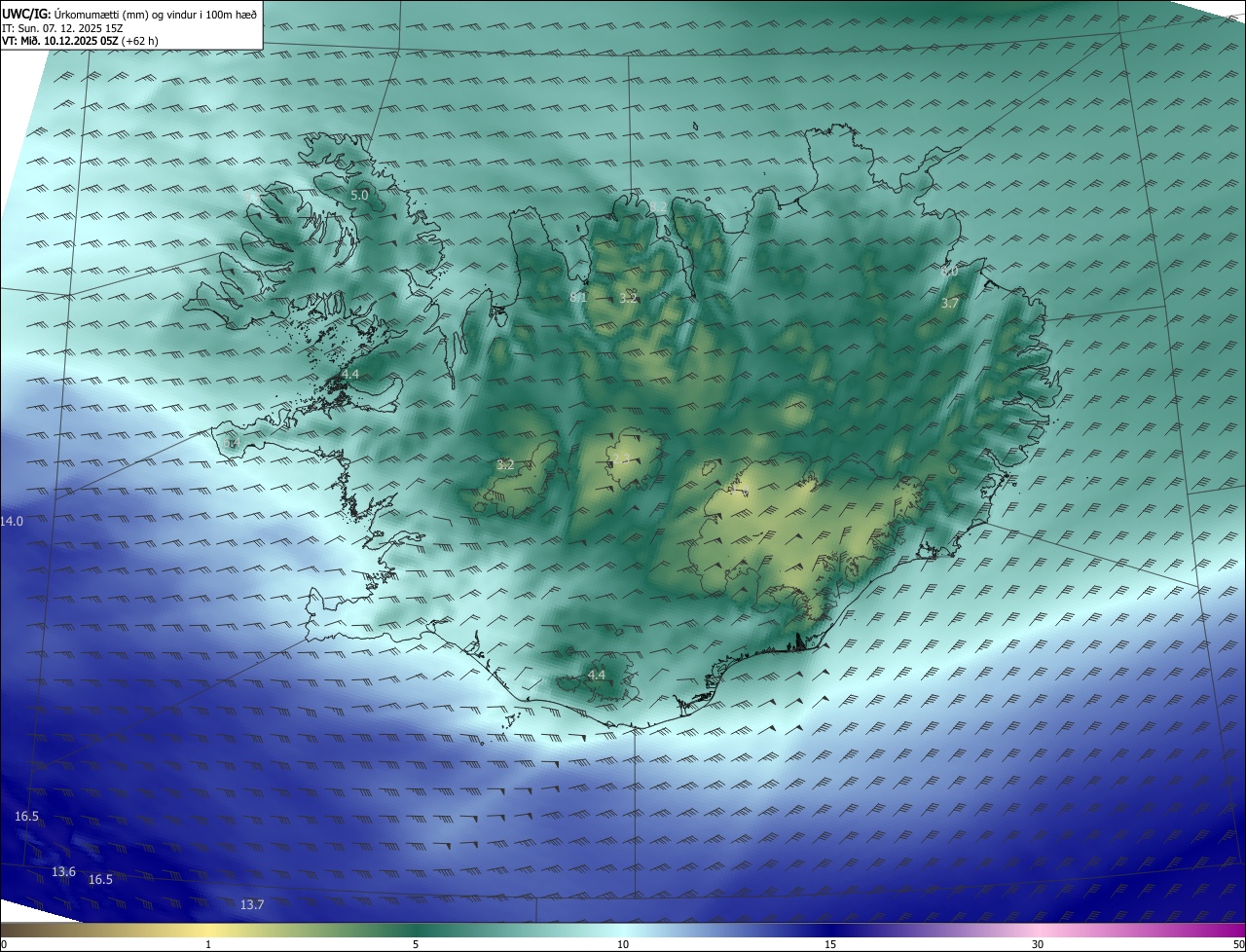
Task: Click the 13.6 value on the map
Action: 63,871
